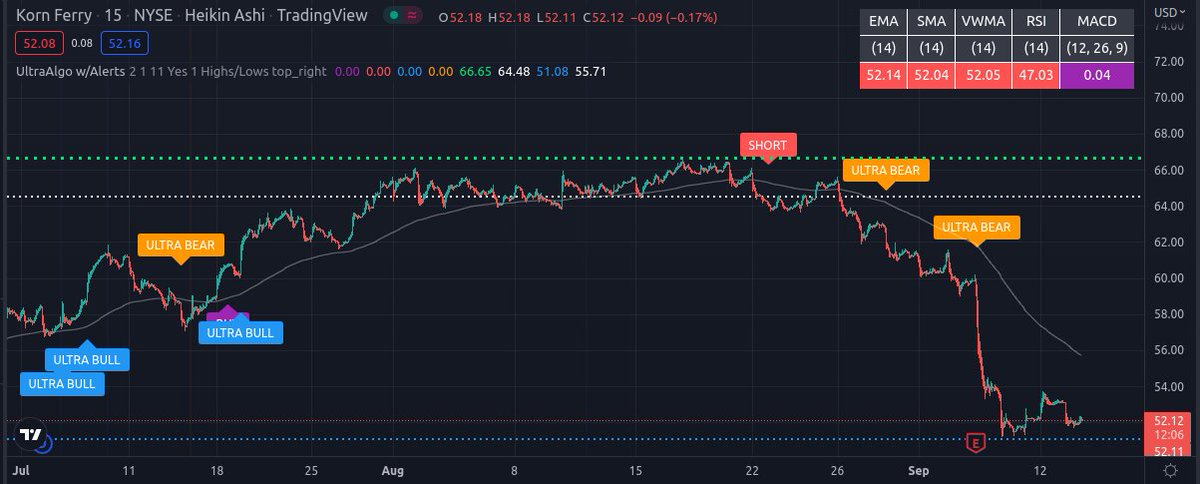Click the SMA header cell
The image size is (1200, 484).
[930, 20]
